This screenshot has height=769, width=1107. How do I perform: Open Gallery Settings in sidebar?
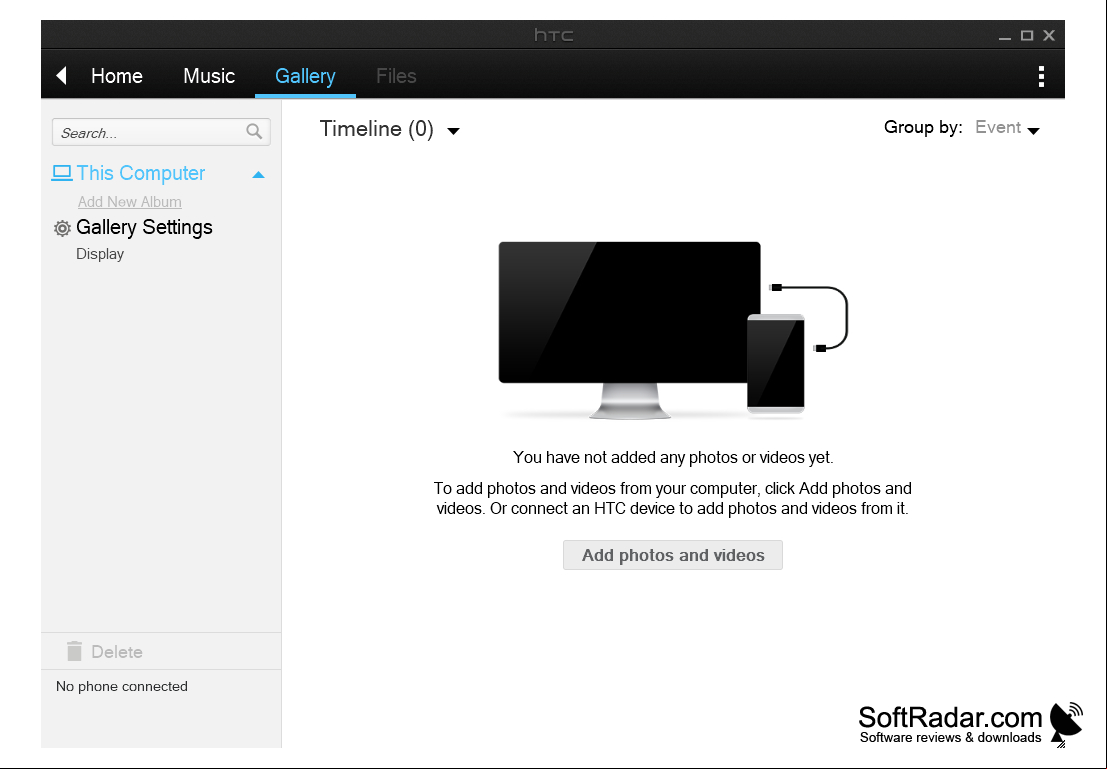click(x=144, y=227)
